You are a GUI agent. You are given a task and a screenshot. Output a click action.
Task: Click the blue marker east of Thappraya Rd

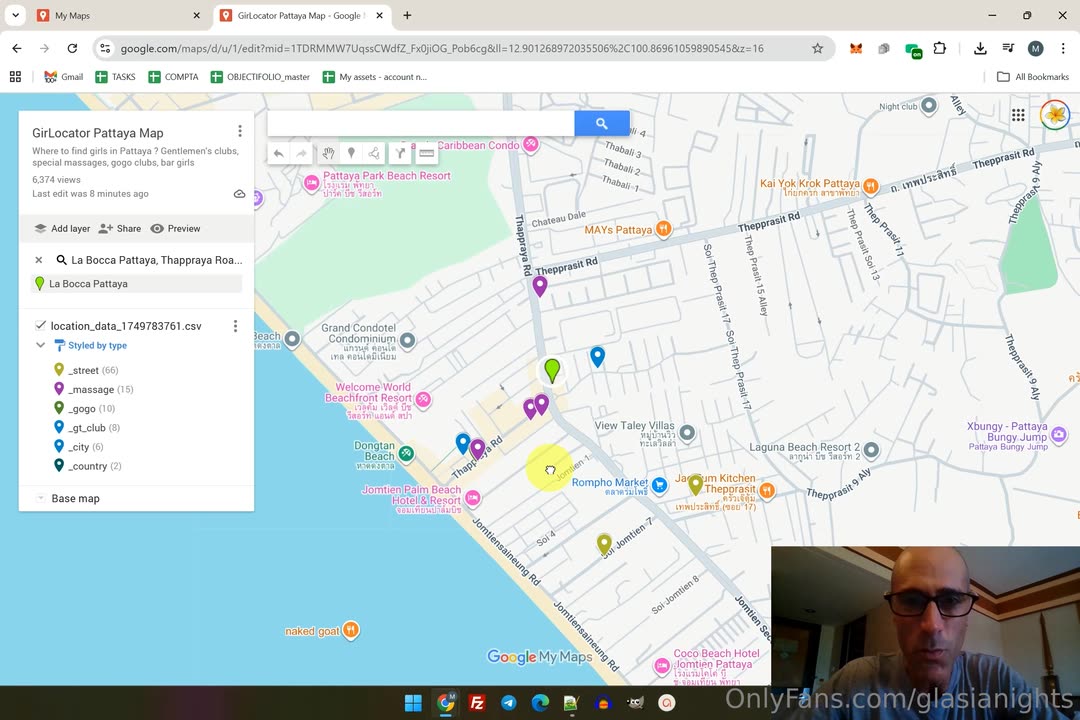click(x=597, y=356)
